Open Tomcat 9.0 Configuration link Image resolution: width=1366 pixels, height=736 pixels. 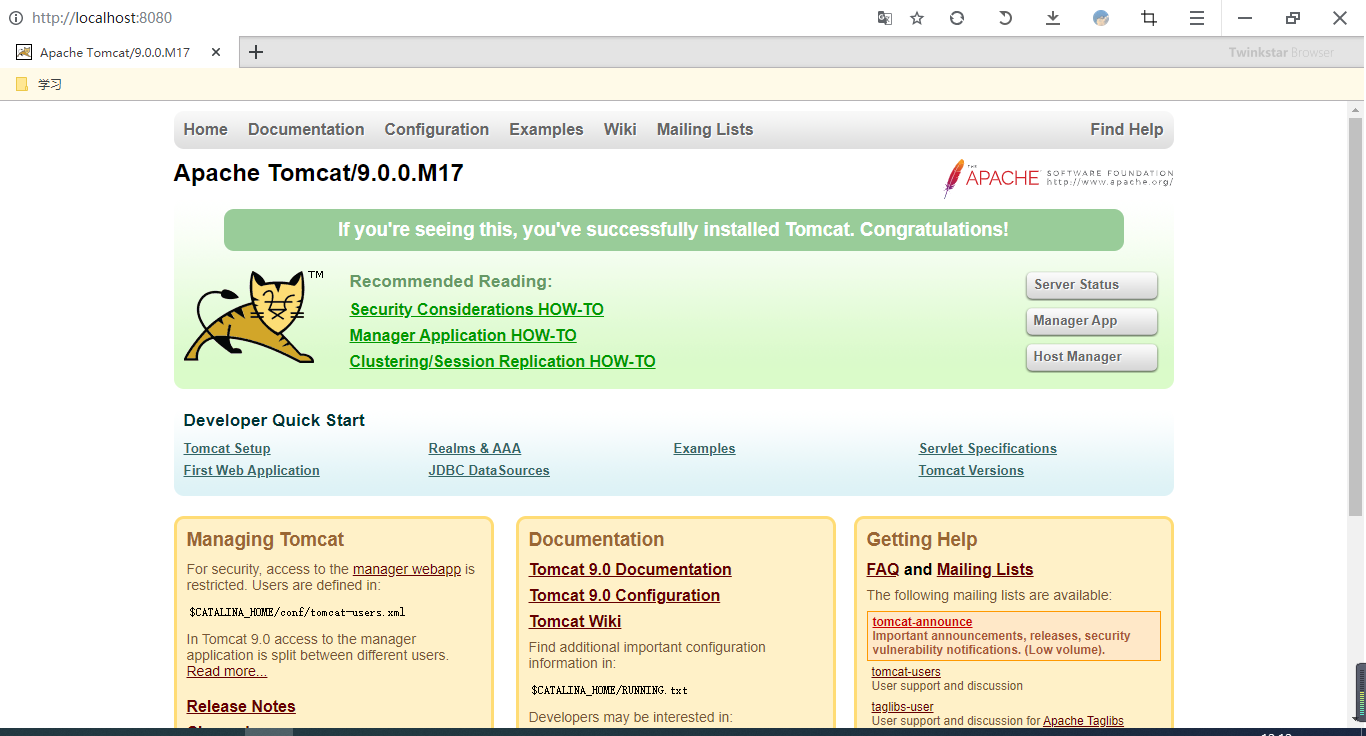click(x=624, y=595)
